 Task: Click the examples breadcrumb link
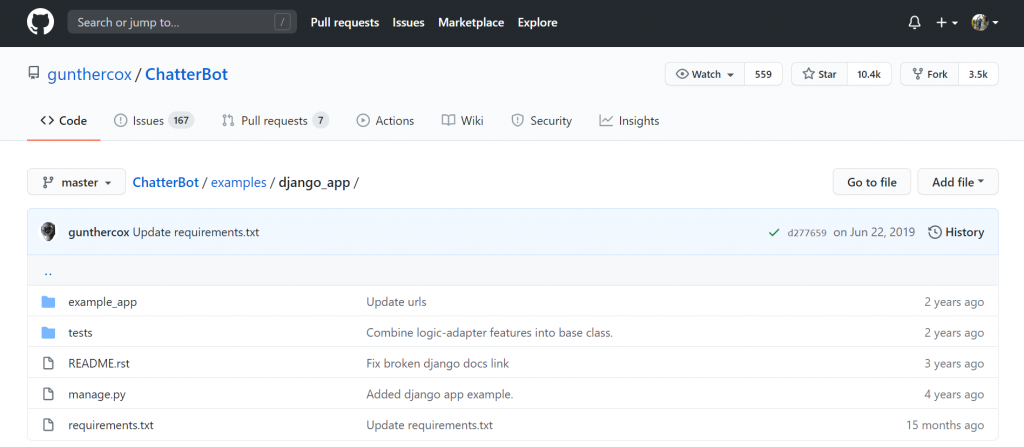238,182
